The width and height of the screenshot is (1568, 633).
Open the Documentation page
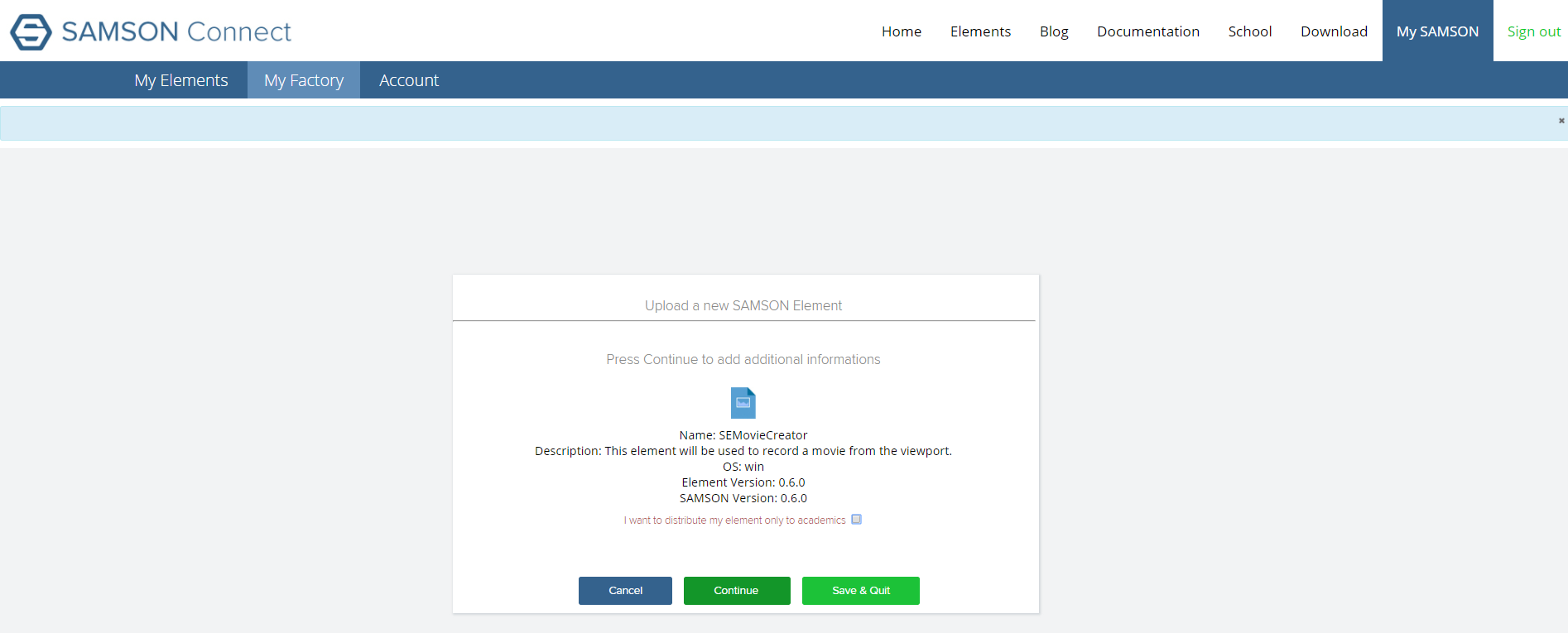1147,31
